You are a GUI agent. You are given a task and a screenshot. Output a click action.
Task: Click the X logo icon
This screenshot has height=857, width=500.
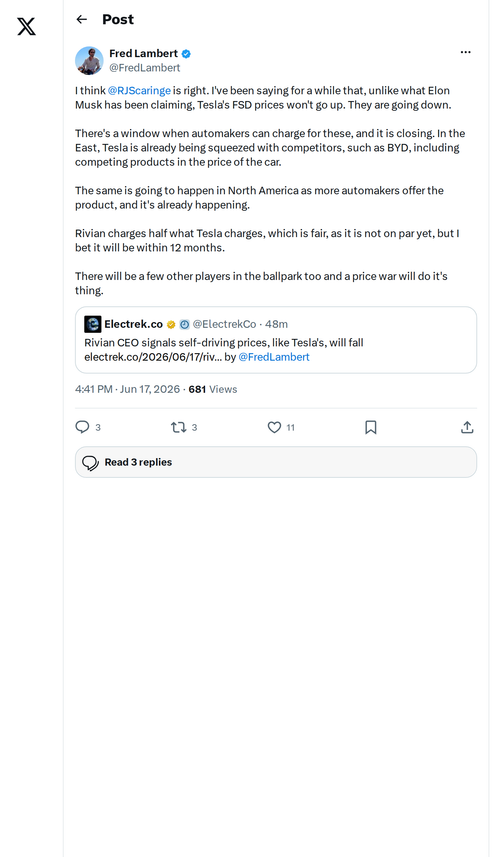(26, 26)
